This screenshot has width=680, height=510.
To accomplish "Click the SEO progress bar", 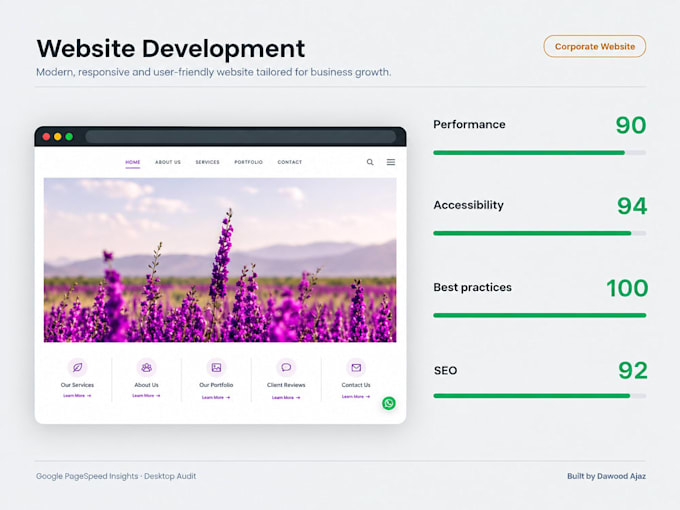I will [539, 396].
